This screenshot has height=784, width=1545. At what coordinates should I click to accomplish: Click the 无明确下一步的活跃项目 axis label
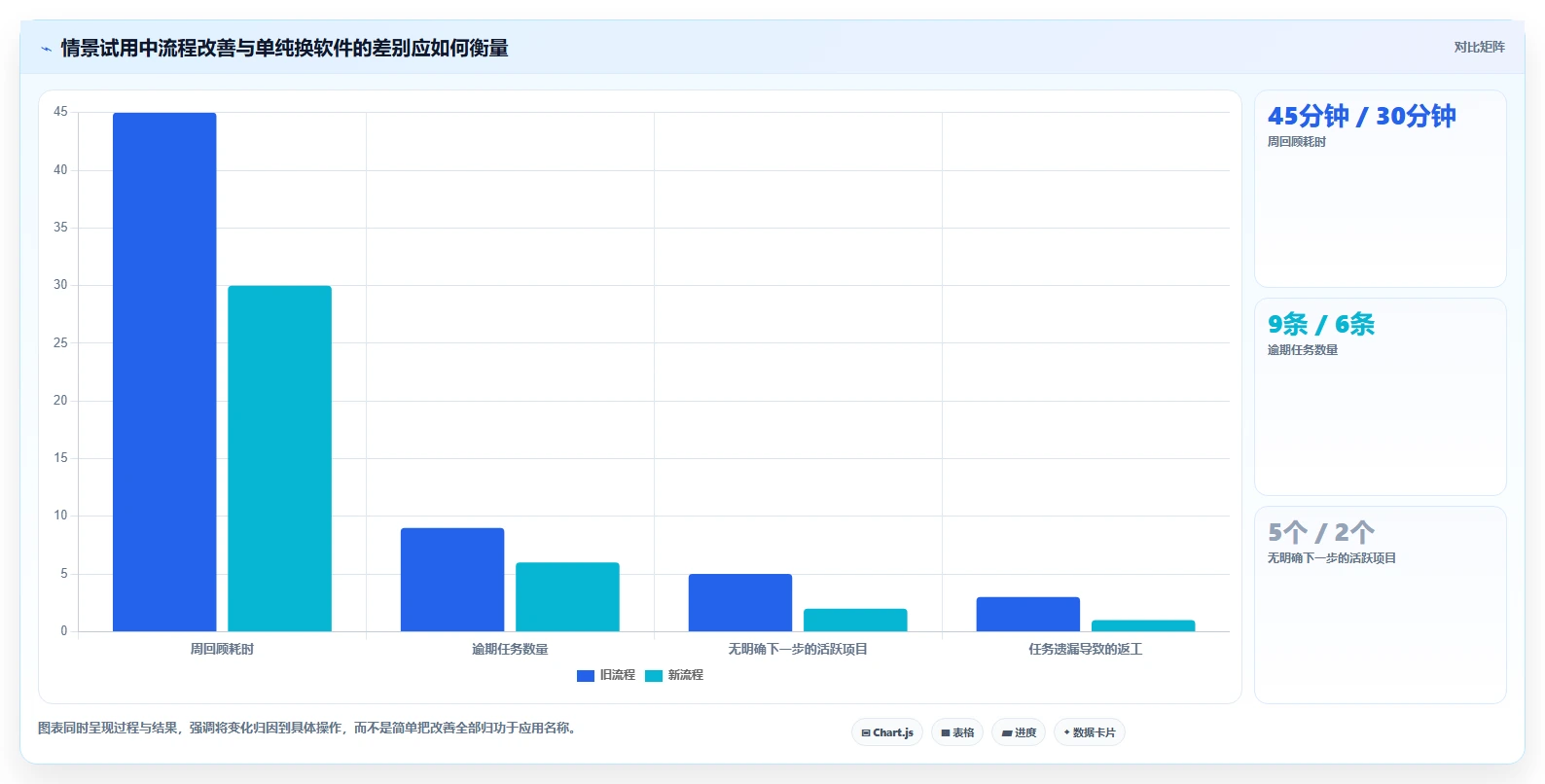click(798, 649)
